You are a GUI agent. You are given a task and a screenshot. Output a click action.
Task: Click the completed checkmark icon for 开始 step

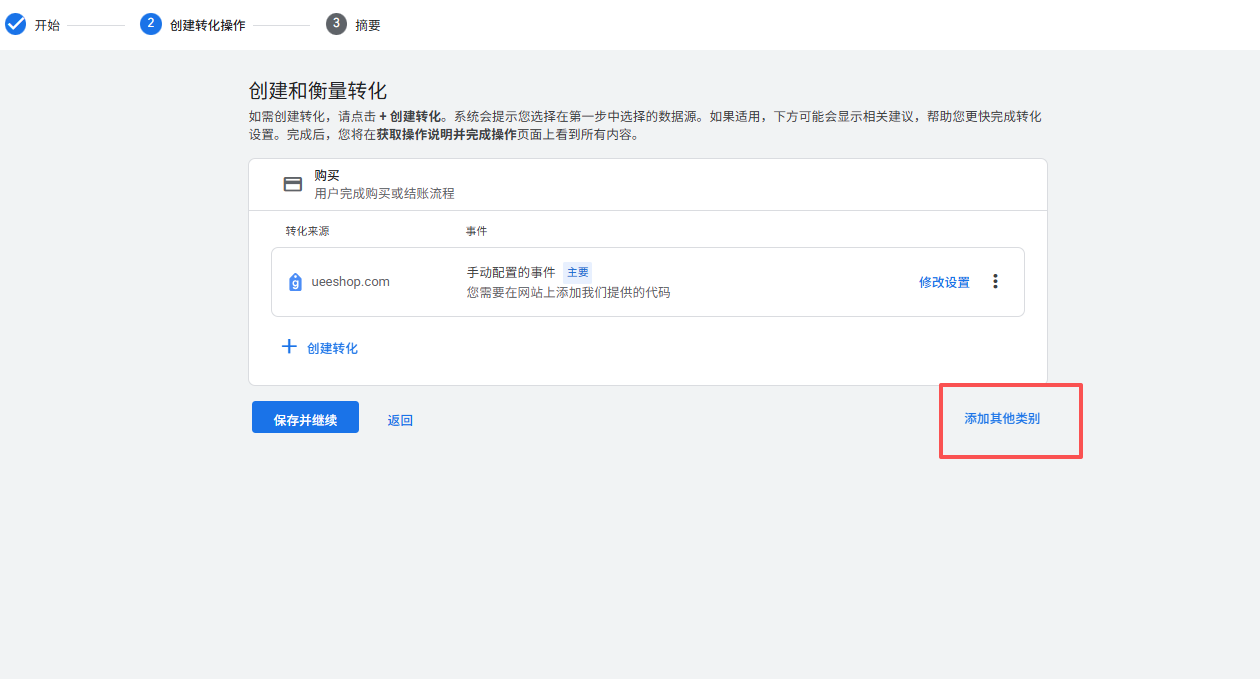(x=15, y=24)
